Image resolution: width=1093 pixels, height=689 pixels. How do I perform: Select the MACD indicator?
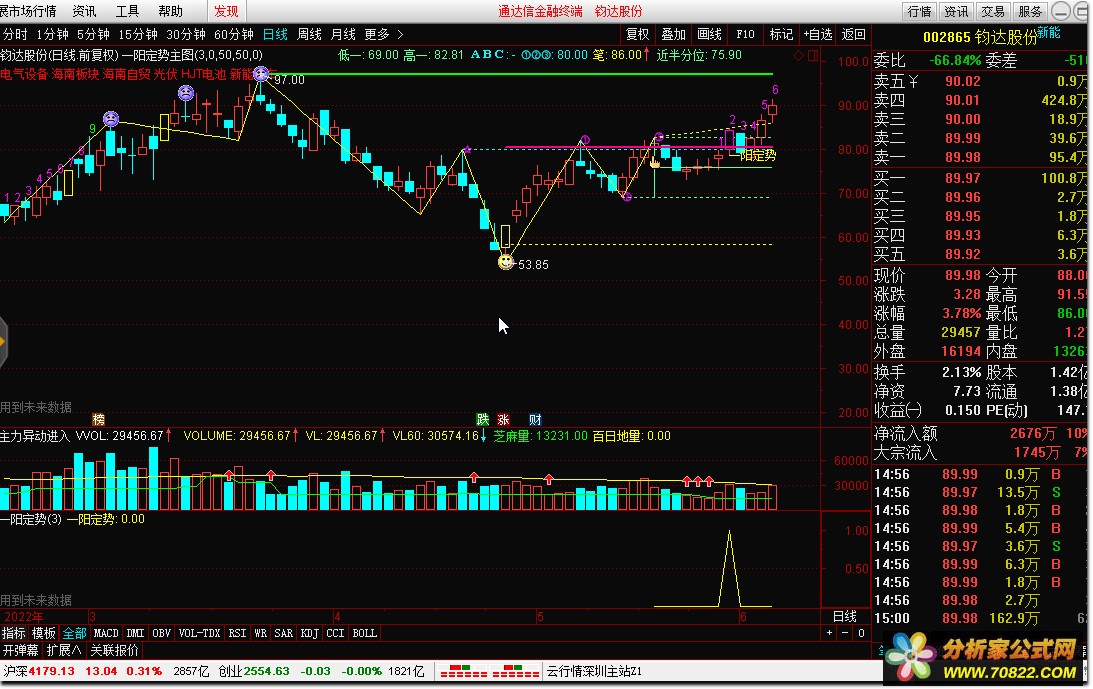106,633
